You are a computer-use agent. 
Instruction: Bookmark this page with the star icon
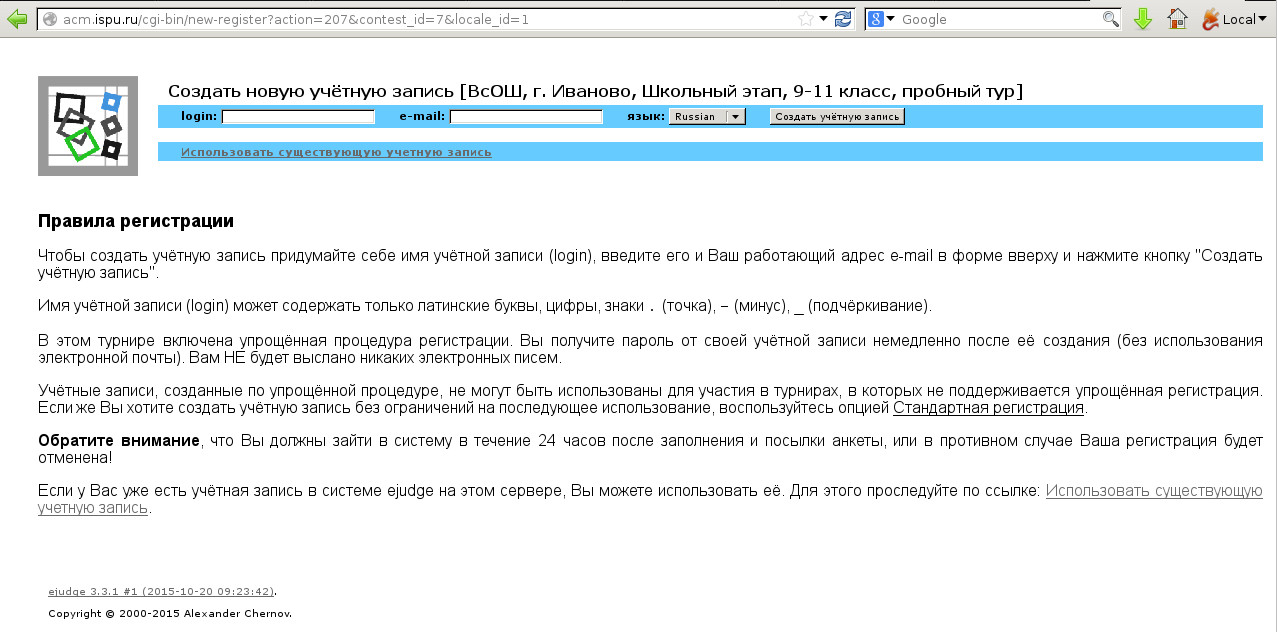[805, 19]
